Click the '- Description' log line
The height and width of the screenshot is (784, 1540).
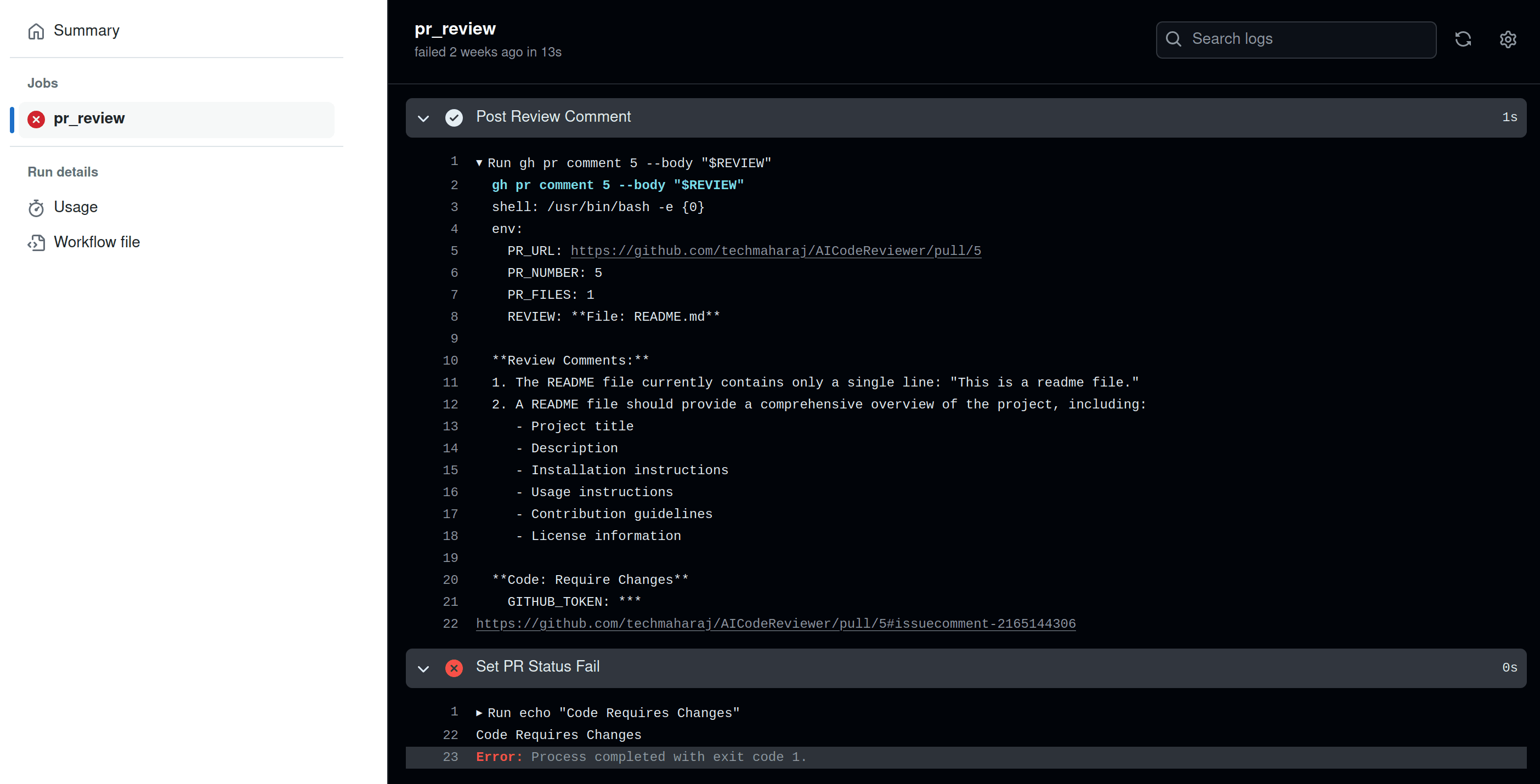pos(566,448)
